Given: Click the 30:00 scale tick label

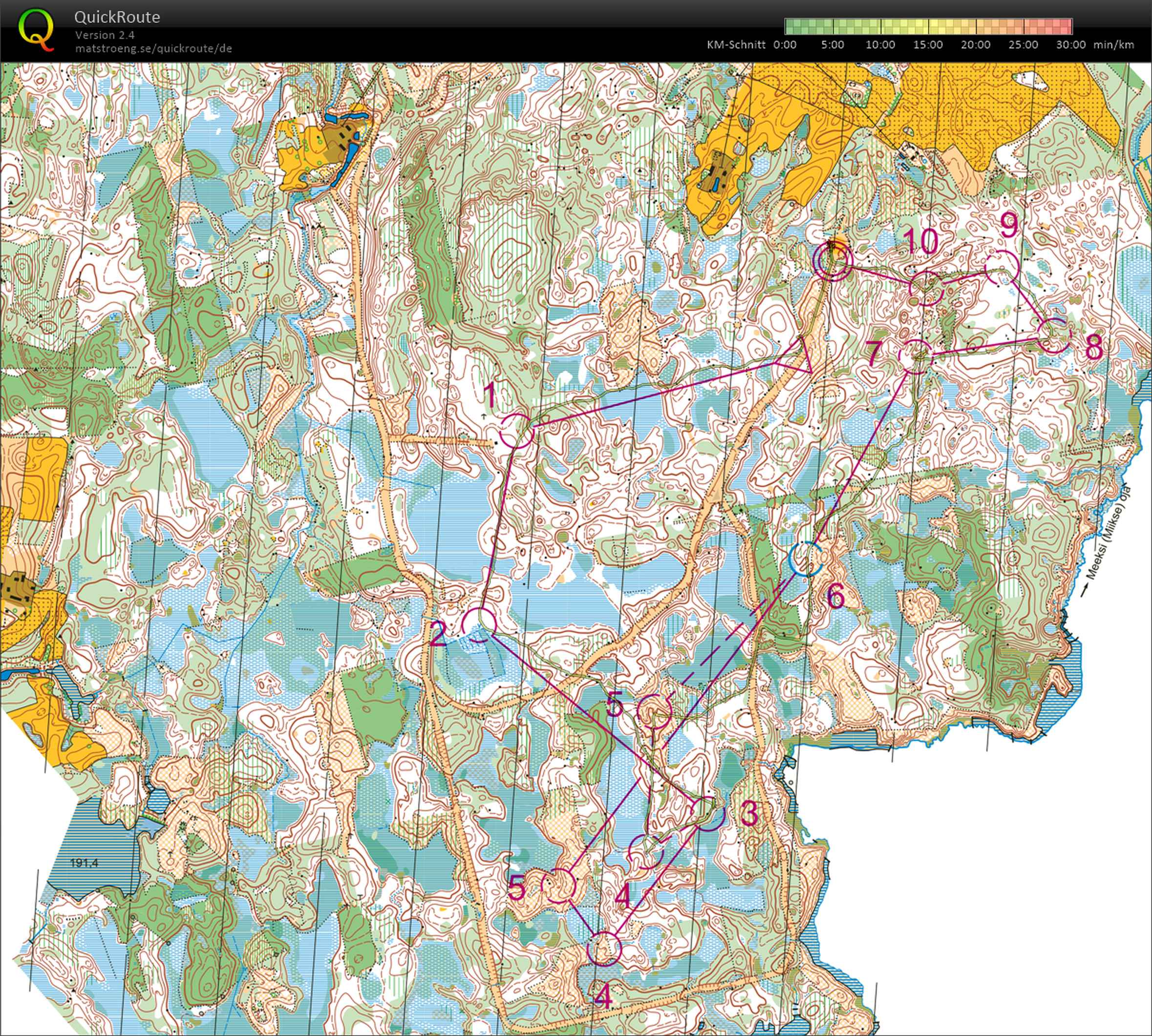Looking at the screenshot, I should (x=1070, y=45).
